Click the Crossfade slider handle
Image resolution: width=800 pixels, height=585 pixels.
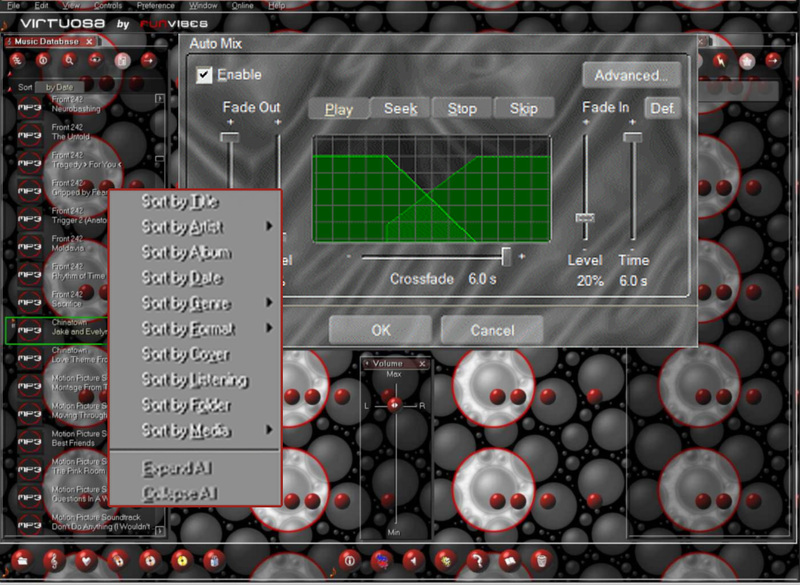coord(507,257)
